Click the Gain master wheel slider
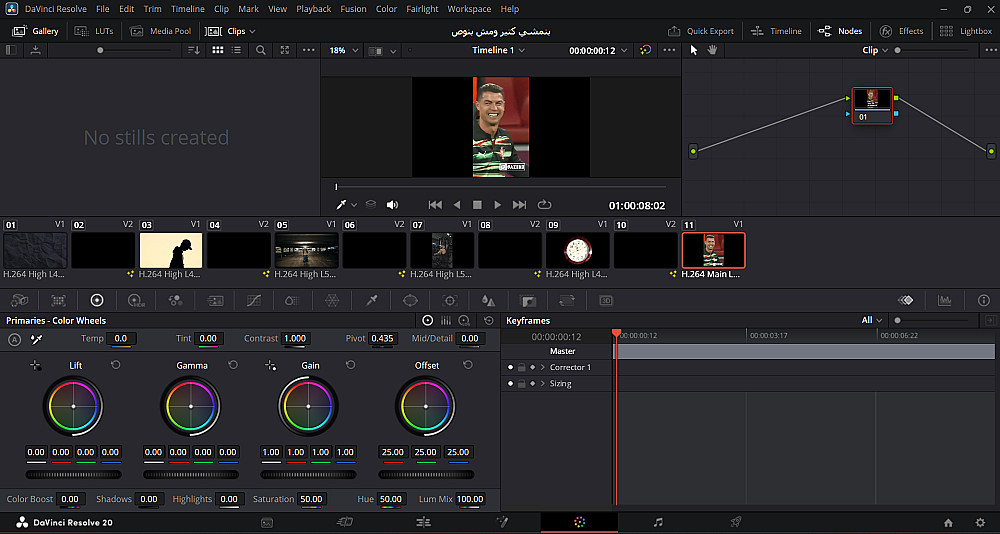This screenshot has width=1000, height=534. click(309, 473)
